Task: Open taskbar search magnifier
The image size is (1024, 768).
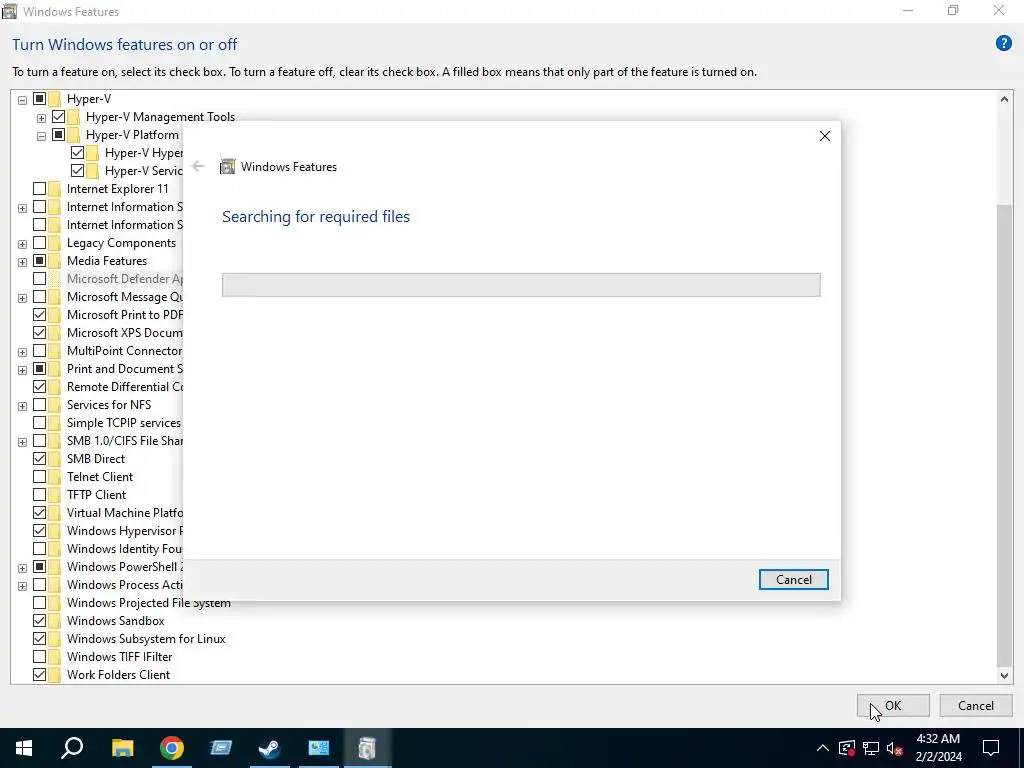Action: (x=72, y=748)
